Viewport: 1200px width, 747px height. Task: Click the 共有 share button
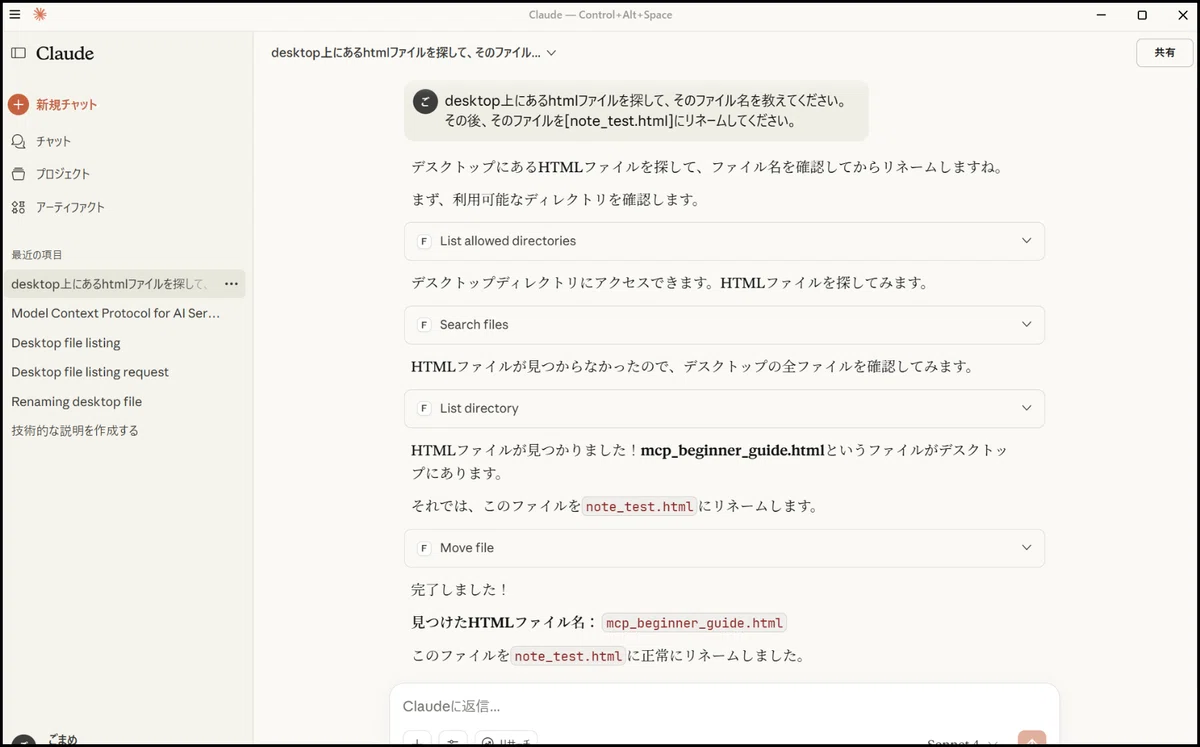(x=1165, y=53)
